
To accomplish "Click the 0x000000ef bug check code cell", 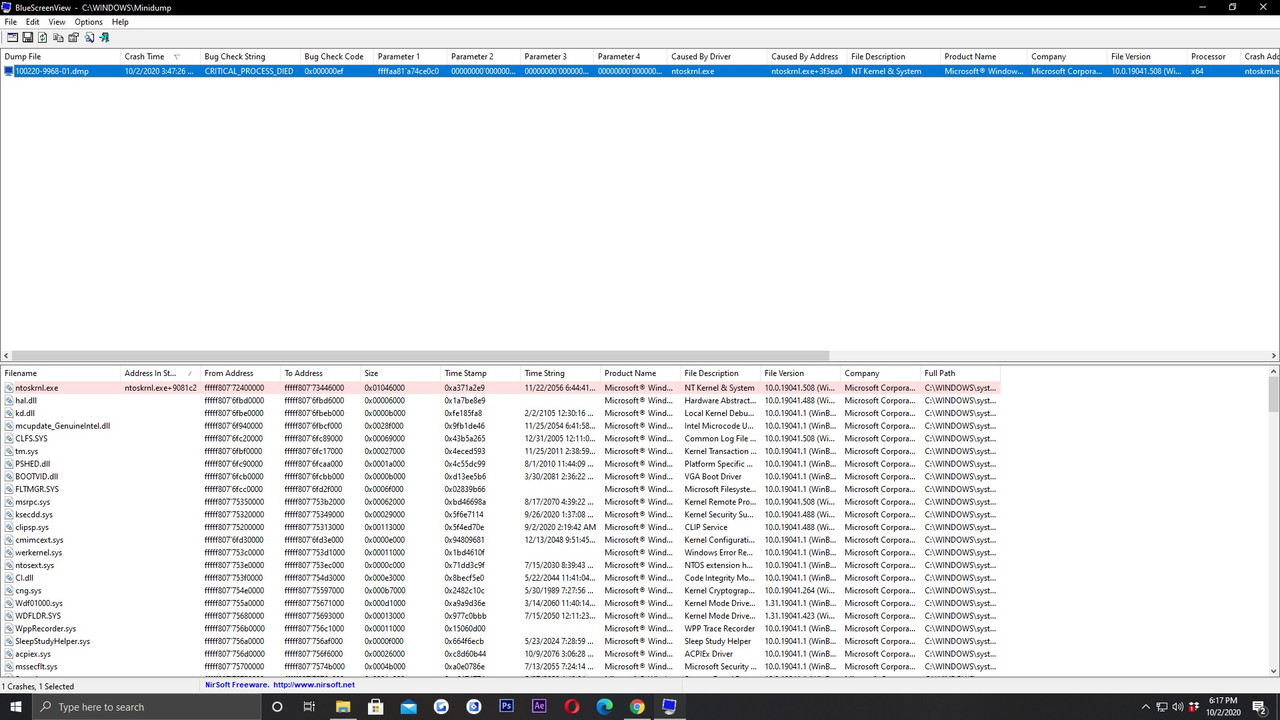I will (337, 71).
